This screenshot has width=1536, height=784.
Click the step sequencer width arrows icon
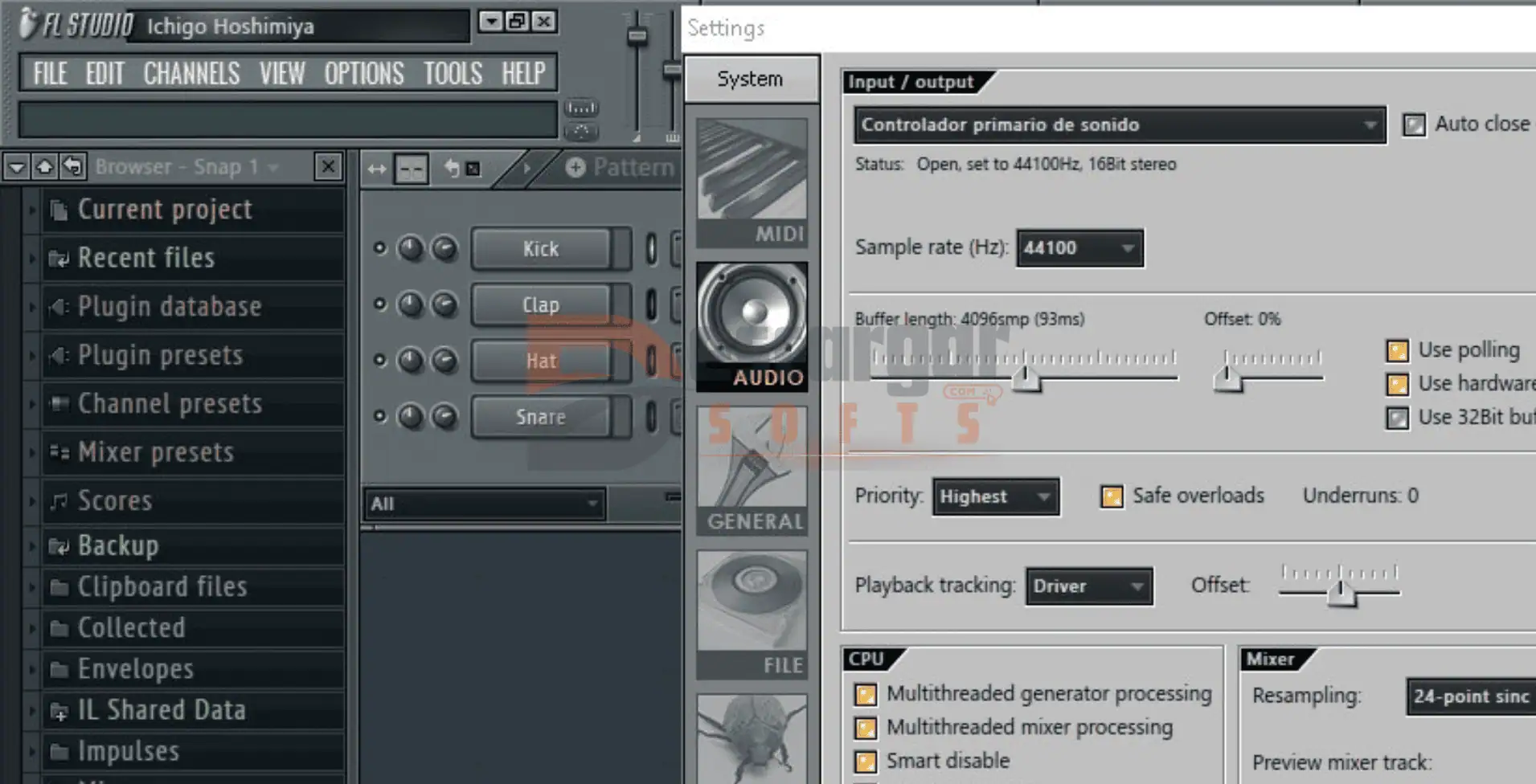click(x=376, y=169)
